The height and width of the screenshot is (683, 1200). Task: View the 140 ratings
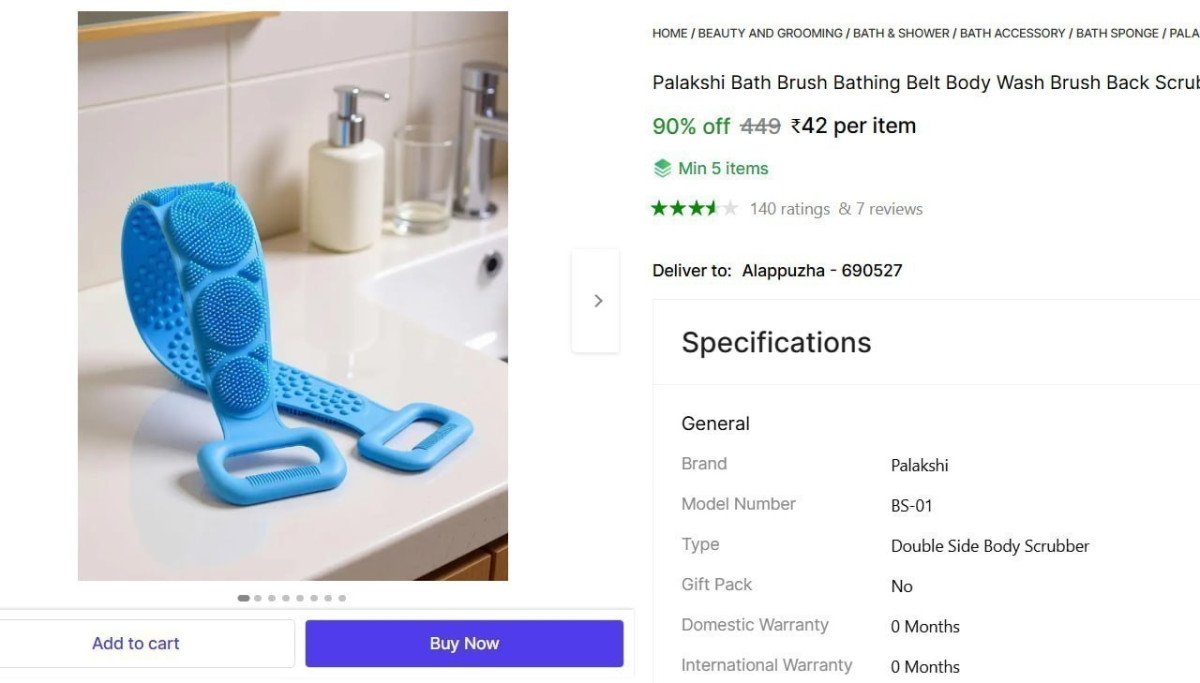(789, 208)
